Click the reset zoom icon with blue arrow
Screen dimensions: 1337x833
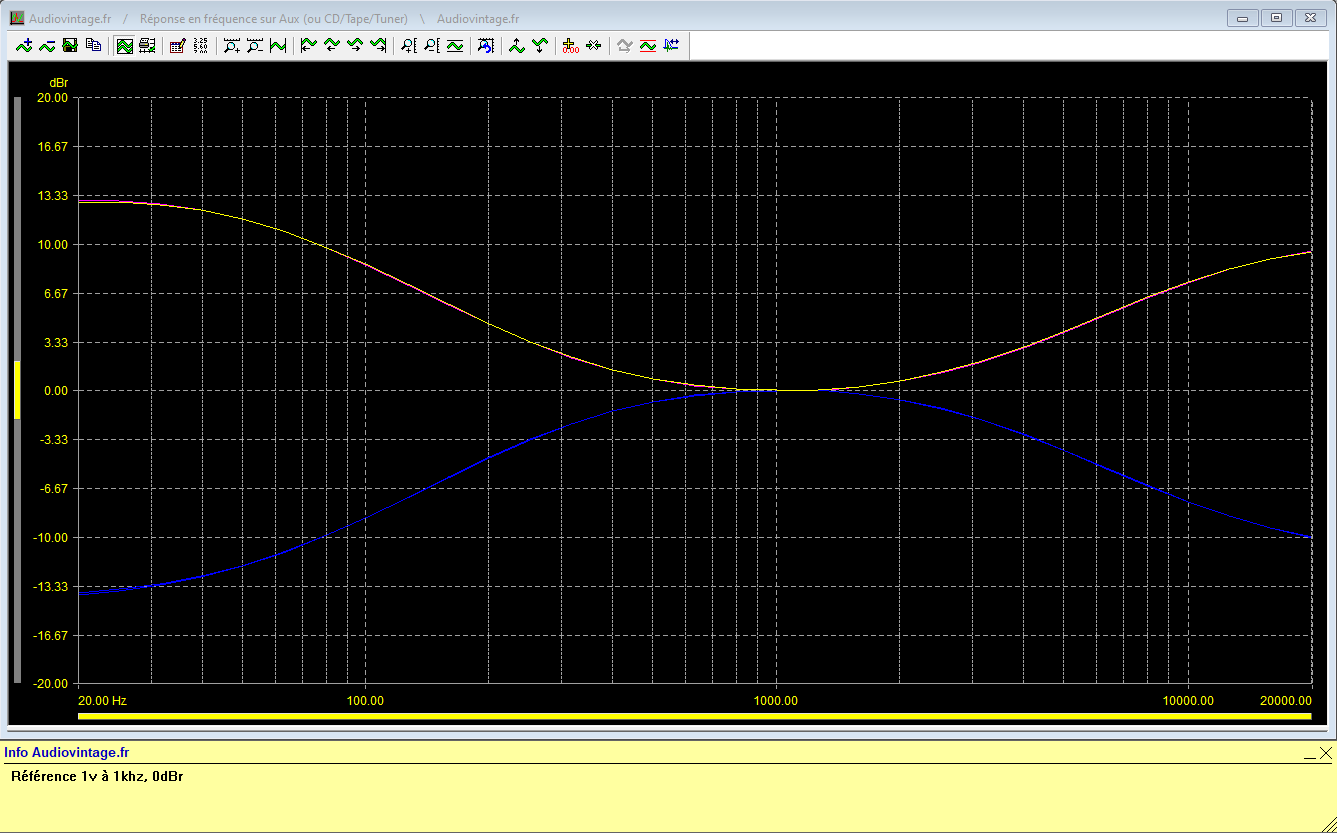(x=486, y=45)
